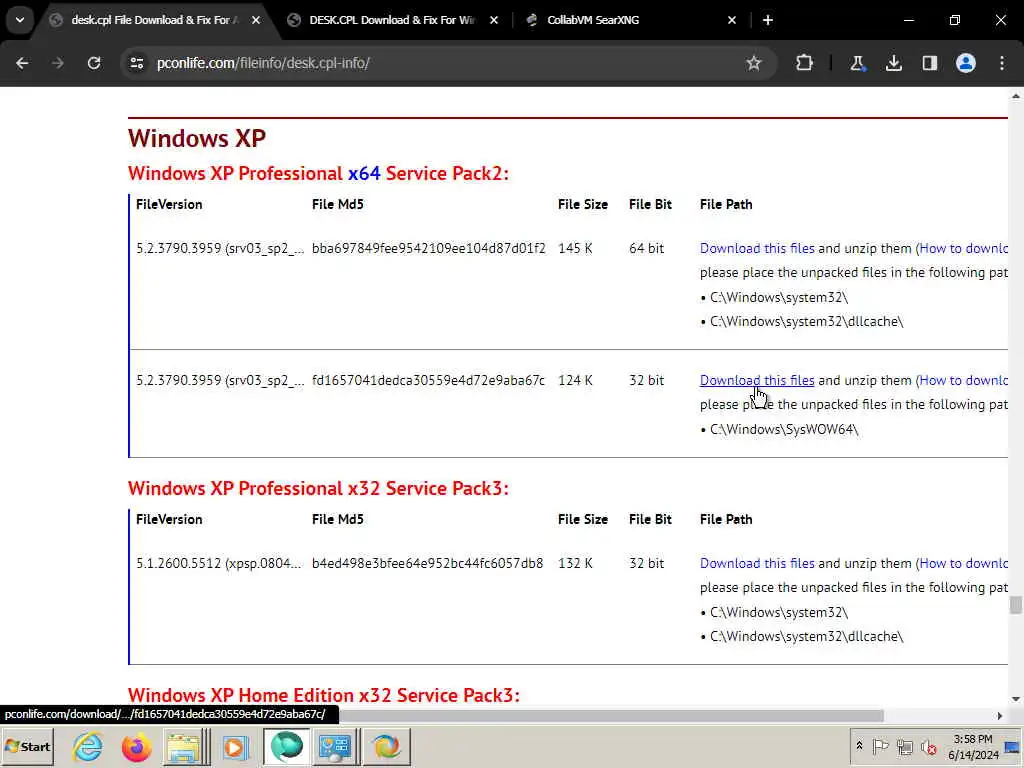The height and width of the screenshot is (768, 1024).
Task: Download the 132 K XP x32 file
Action: coord(757,563)
